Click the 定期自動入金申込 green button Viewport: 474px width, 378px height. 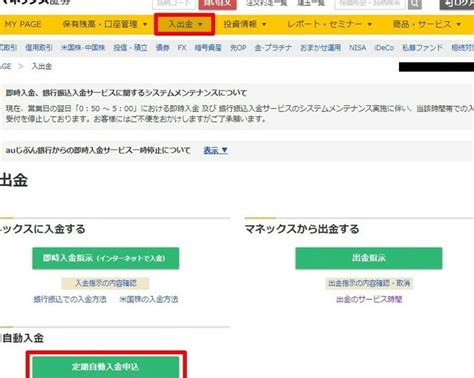(x=106, y=367)
